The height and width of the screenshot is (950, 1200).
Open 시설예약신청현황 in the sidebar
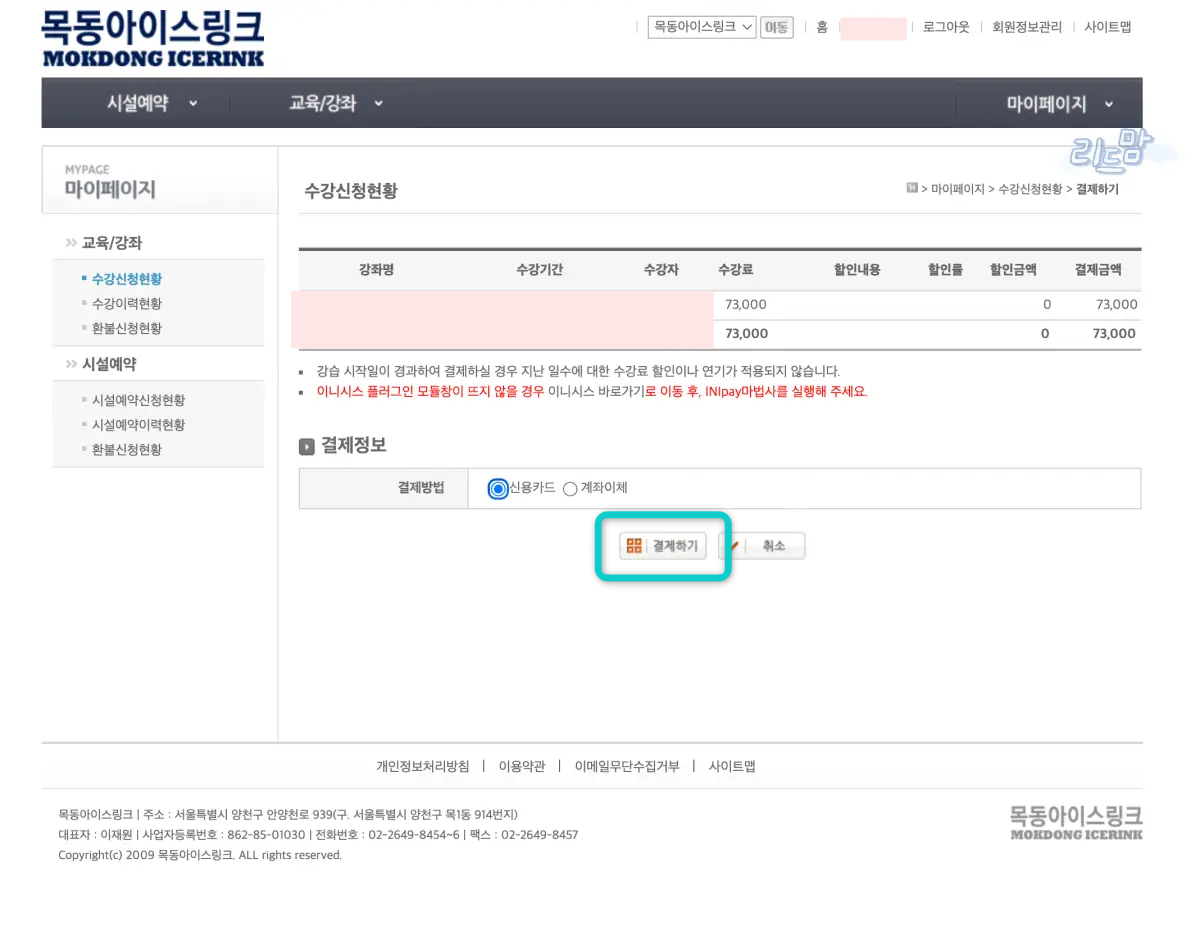(x=139, y=400)
